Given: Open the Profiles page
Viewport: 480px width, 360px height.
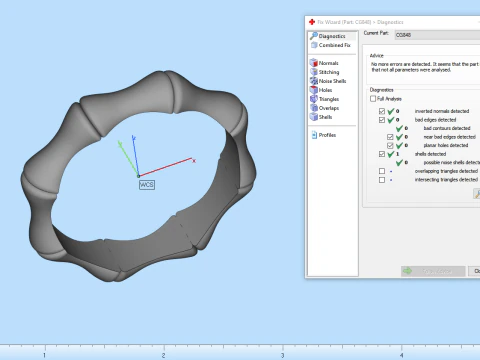Looking at the screenshot, I should click(324, 135).
